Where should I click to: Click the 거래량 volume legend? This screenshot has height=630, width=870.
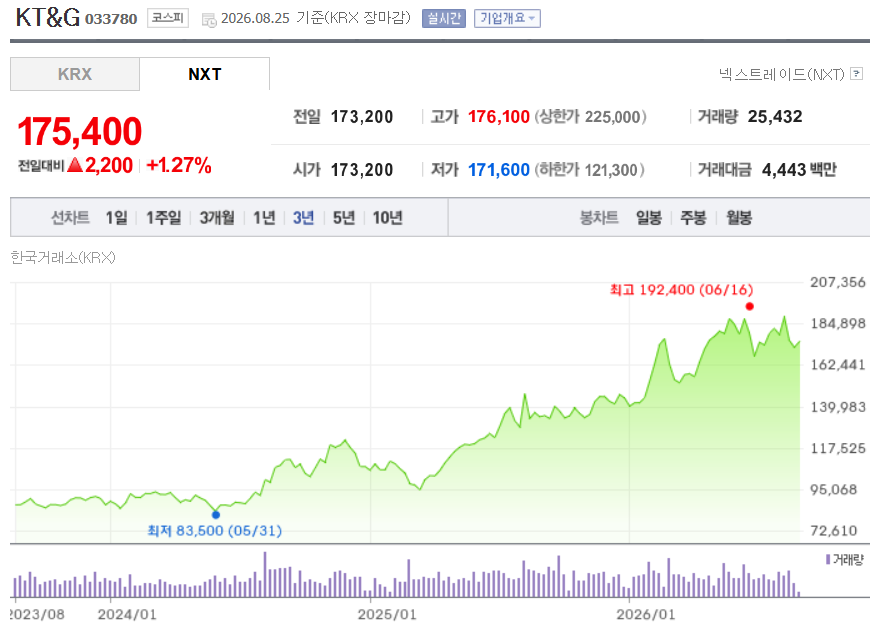(844, 560)
